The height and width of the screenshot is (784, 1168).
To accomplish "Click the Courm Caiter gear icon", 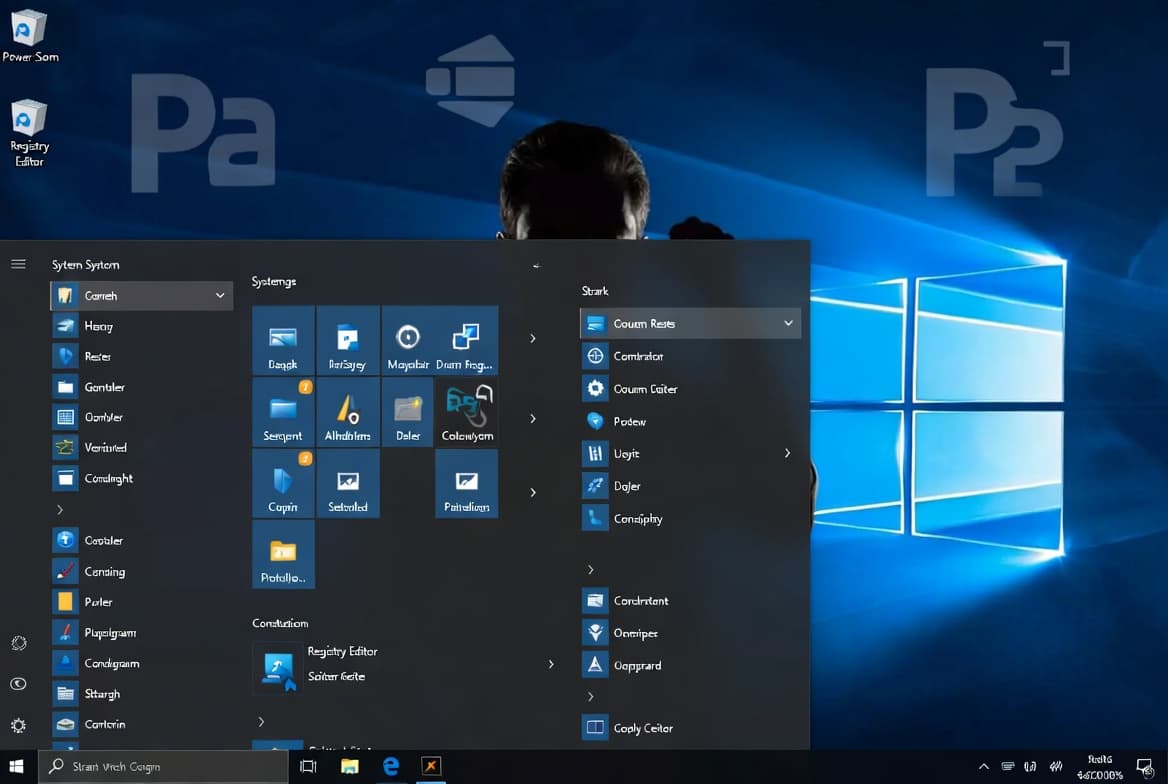I will (595, 388).
